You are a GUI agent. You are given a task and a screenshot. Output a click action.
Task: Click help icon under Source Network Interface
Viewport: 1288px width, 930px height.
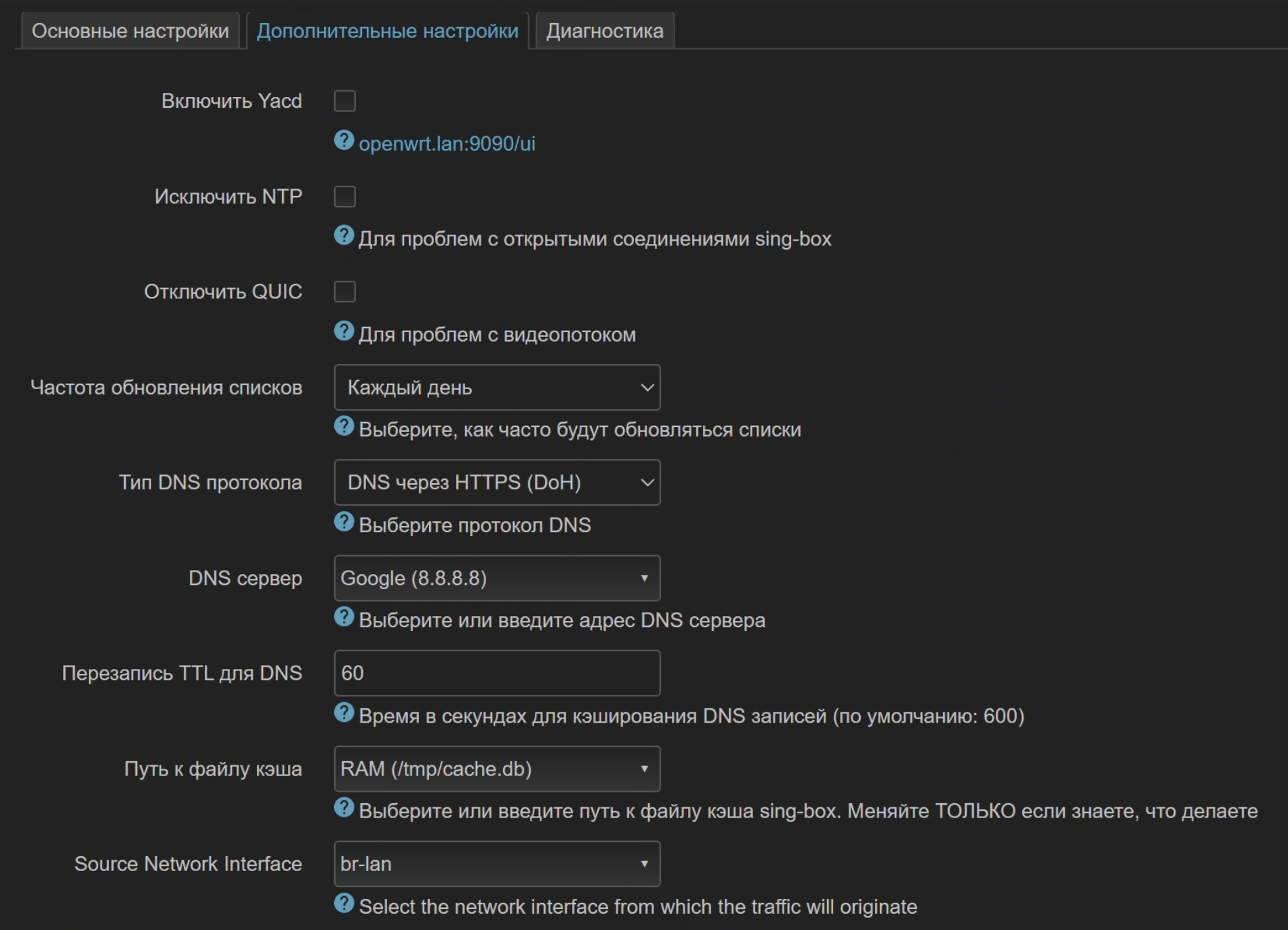344,904
